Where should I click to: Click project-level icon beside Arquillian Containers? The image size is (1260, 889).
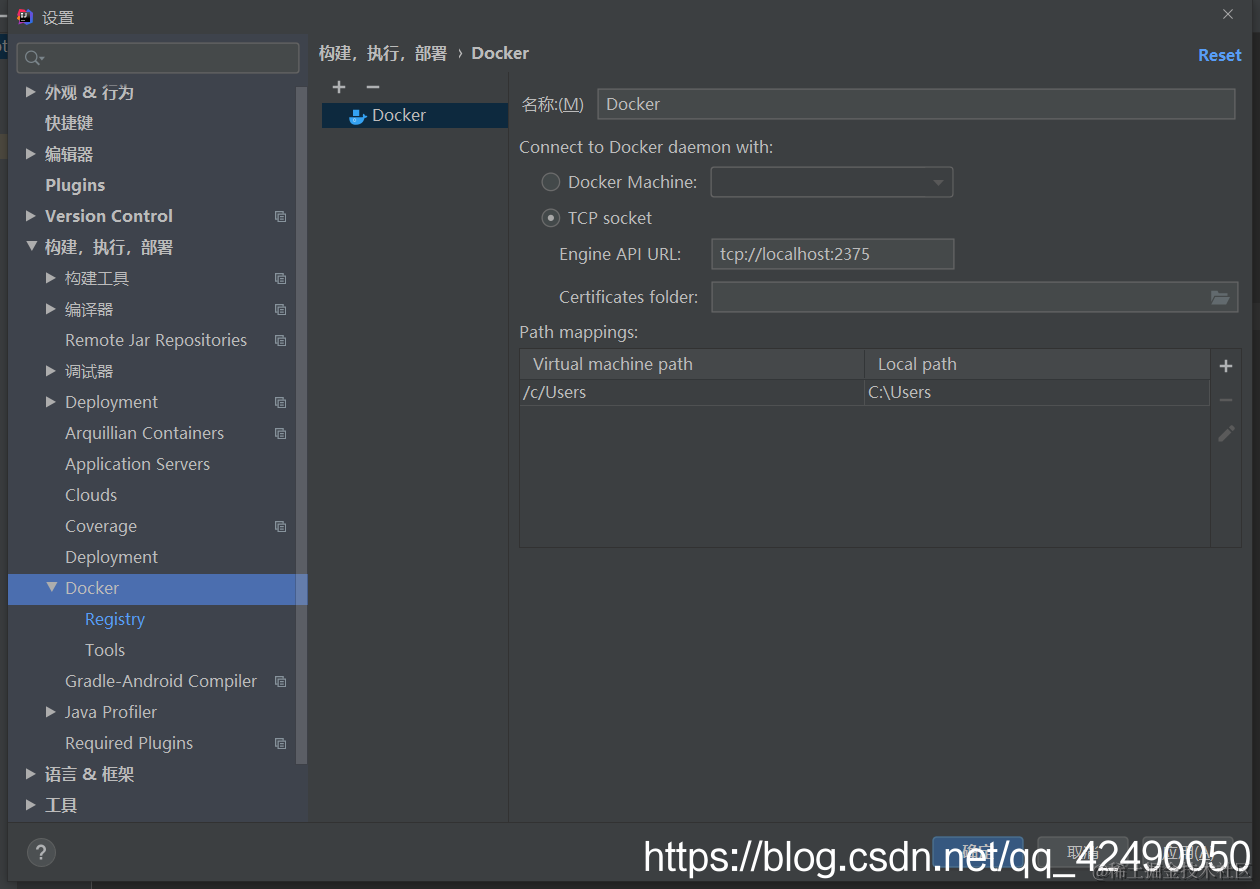280,433
